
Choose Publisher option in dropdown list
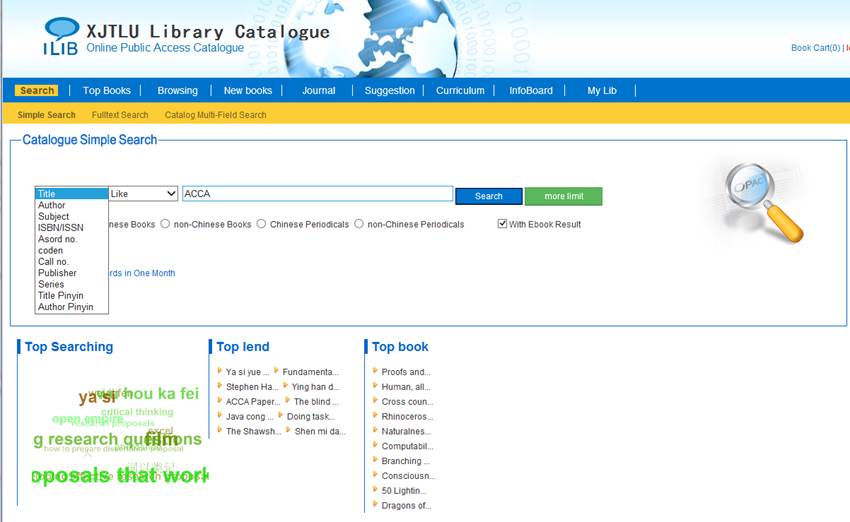[x=72, y=273]
